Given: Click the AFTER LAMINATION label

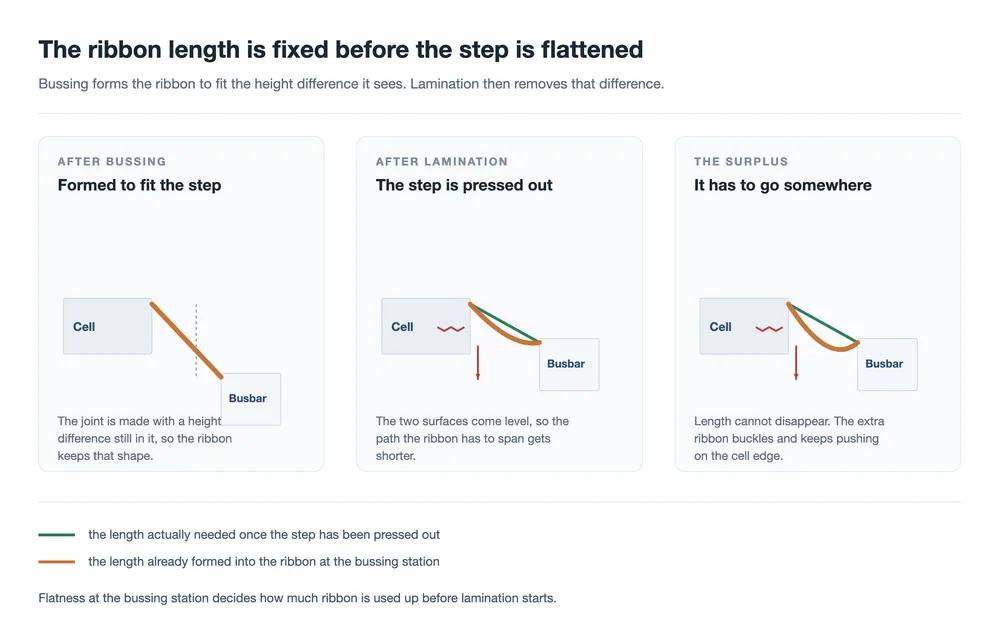Looking at the screenshot, I should pos(441,161).
